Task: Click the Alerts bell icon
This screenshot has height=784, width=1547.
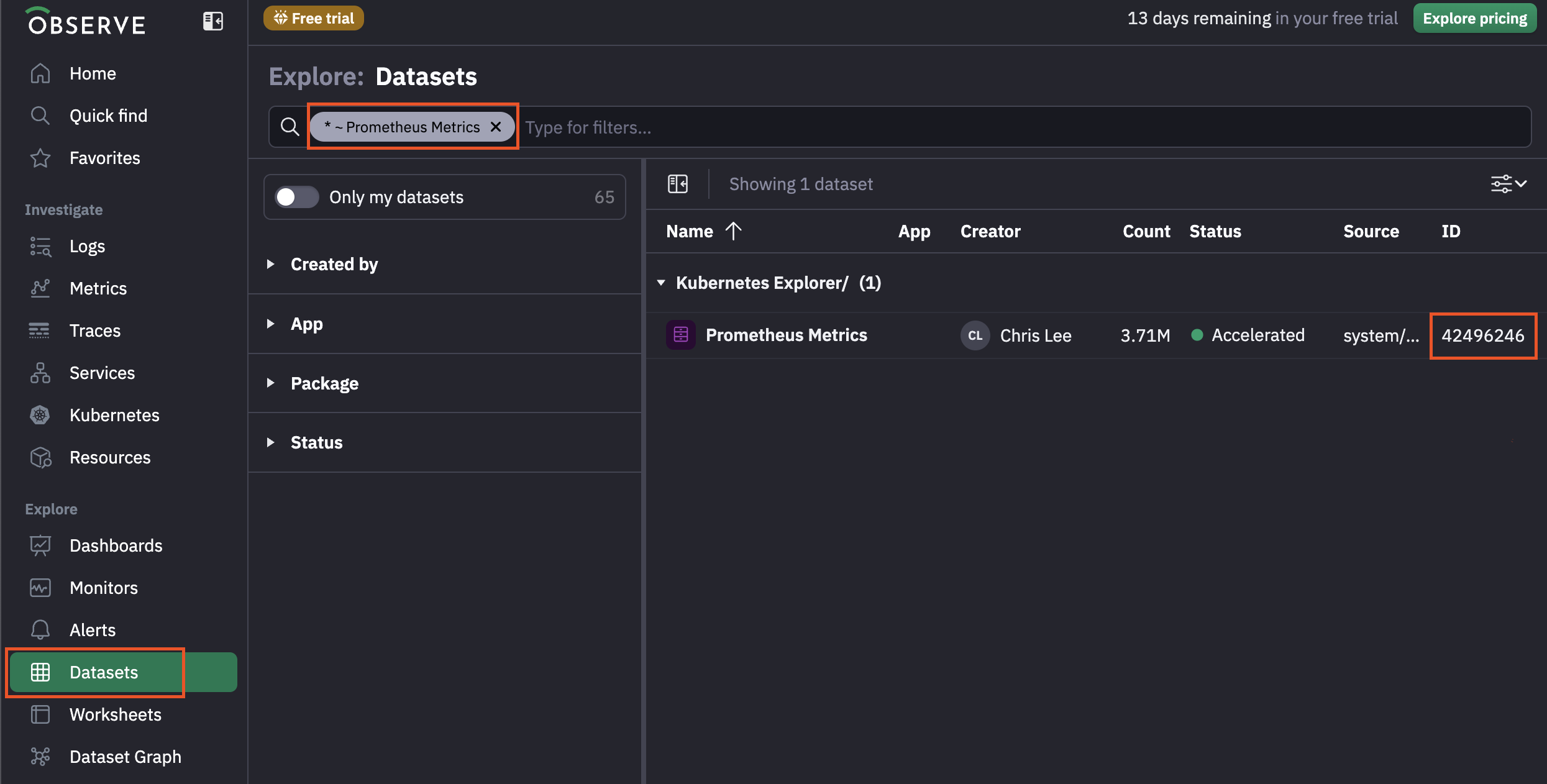Action: point(40,630)
